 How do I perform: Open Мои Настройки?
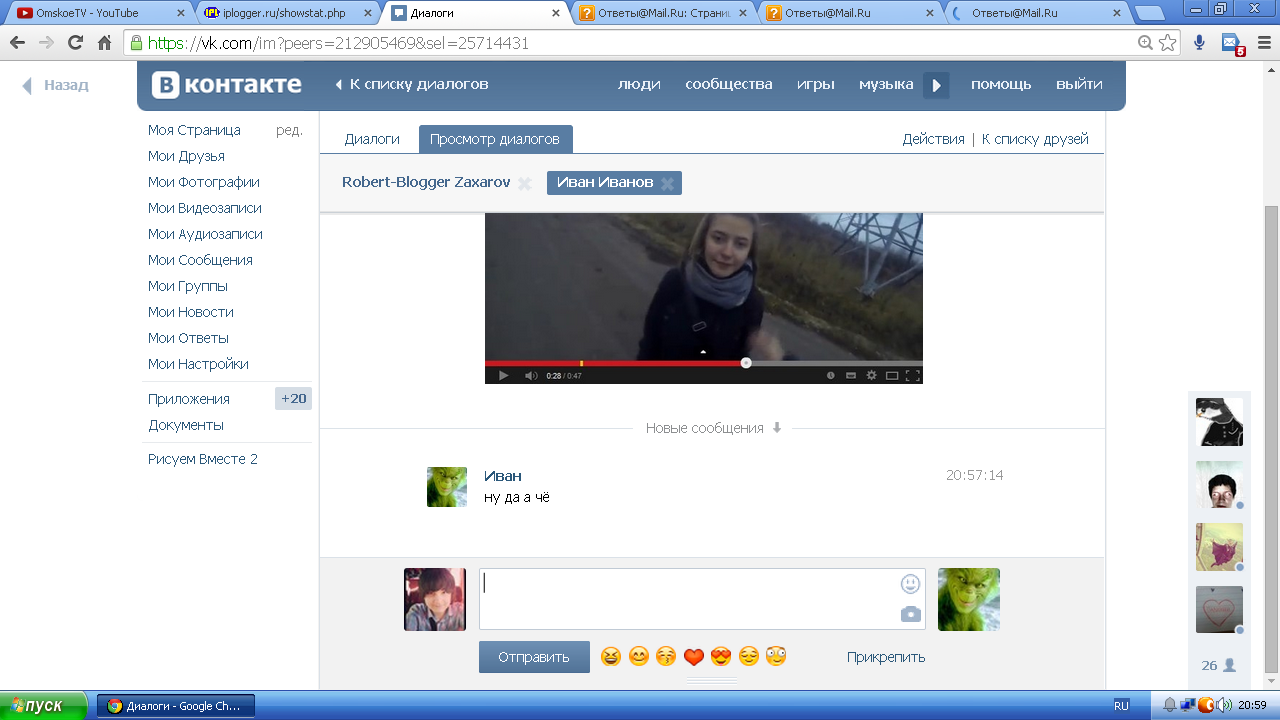coord(198,364)
